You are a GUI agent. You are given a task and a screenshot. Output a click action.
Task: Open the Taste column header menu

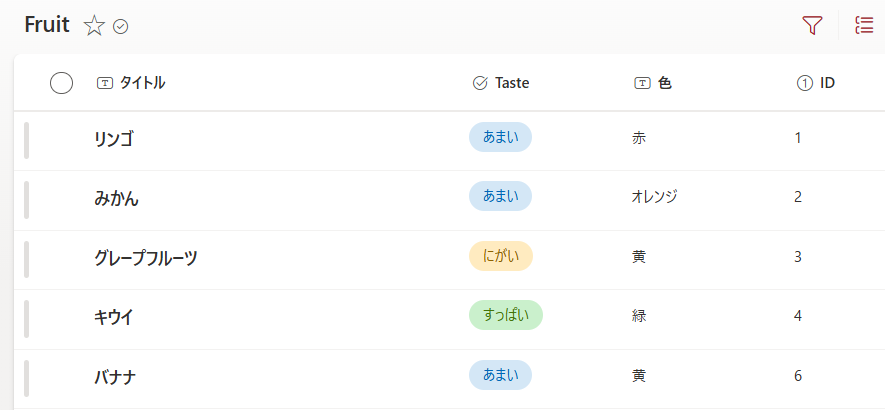512,83
